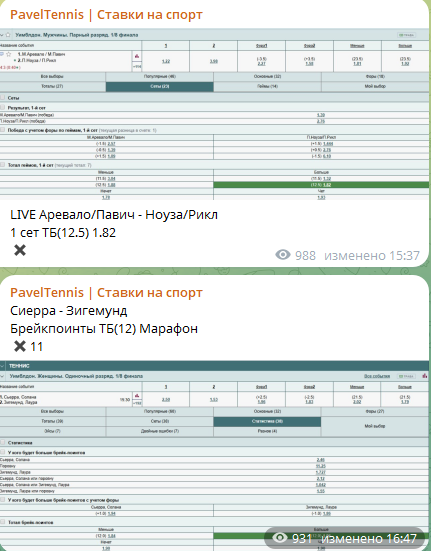431x551 pixels.
Task: Open the Форы (18) tab
Action: pos(375,76)
